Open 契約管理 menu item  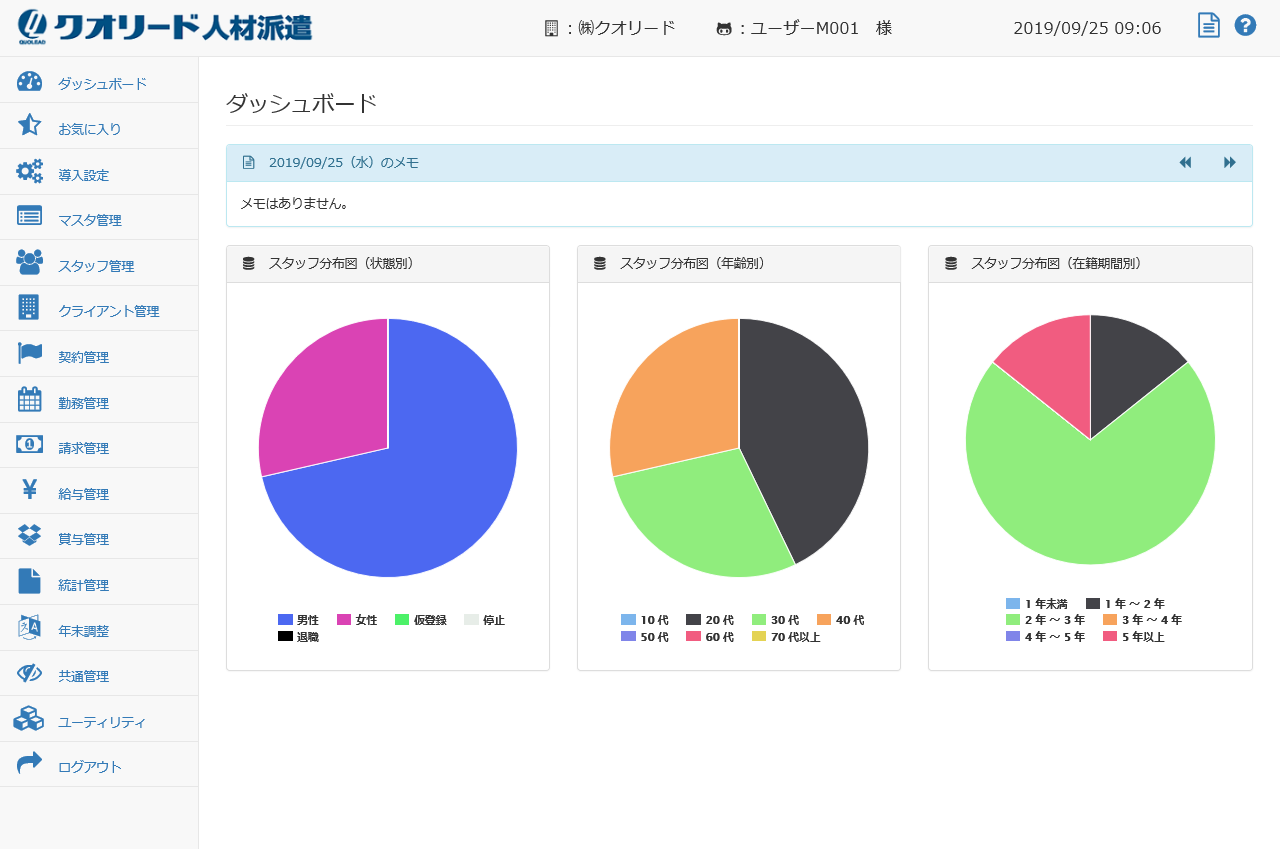[x=84, y=357]
